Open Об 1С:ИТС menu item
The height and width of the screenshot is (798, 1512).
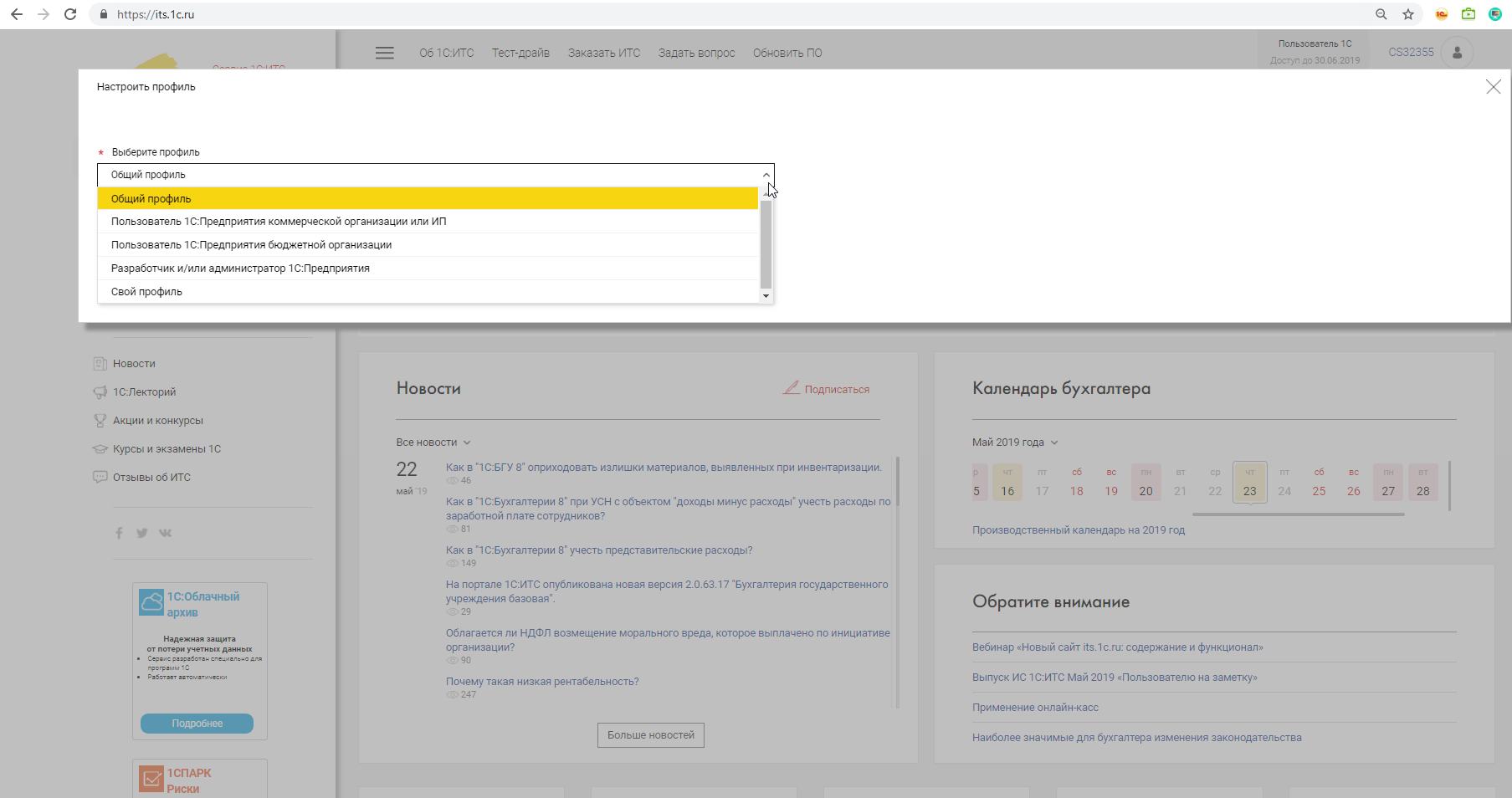447,53
